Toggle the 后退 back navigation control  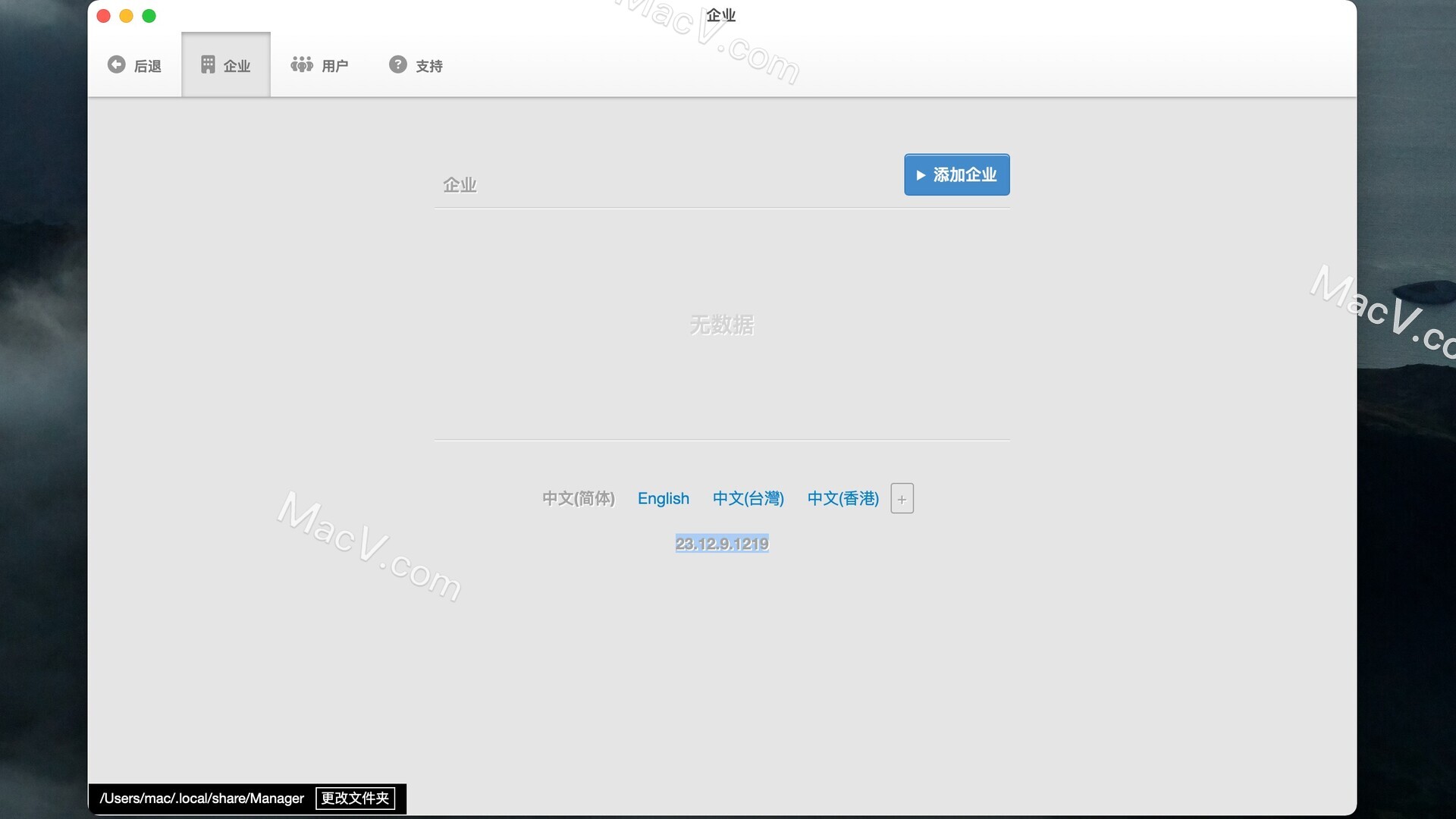135,64
